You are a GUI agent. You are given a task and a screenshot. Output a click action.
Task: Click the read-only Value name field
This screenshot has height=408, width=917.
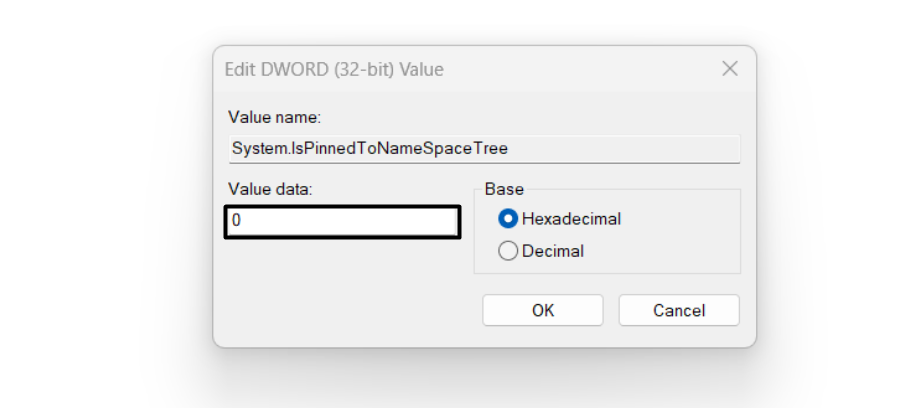click(x=600, y=149)
